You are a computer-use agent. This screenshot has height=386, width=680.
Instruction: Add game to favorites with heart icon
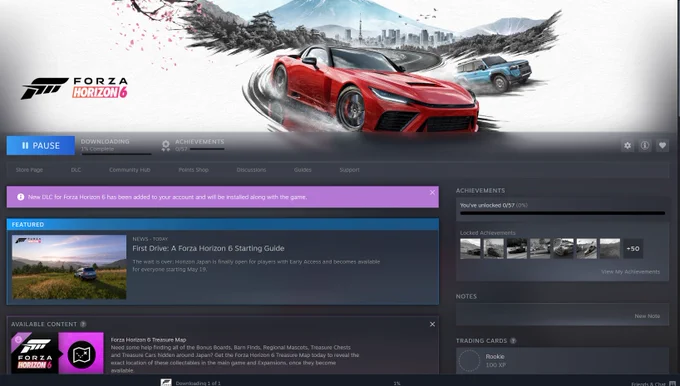point(662,146)
